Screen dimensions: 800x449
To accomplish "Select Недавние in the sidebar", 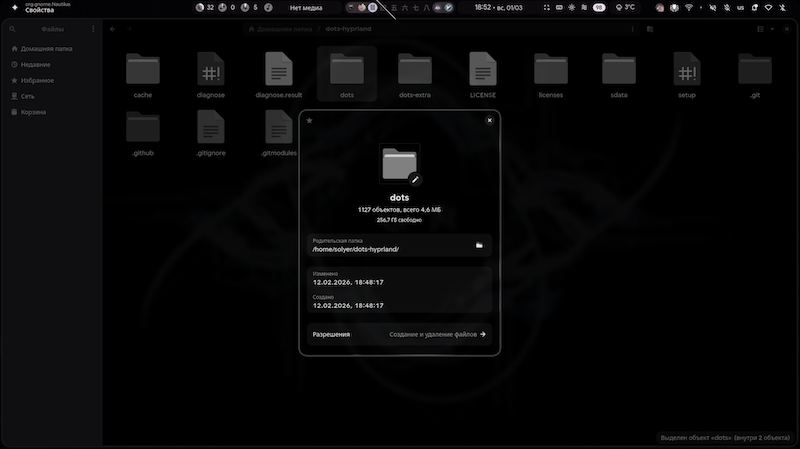I will [x=52, y=65].
